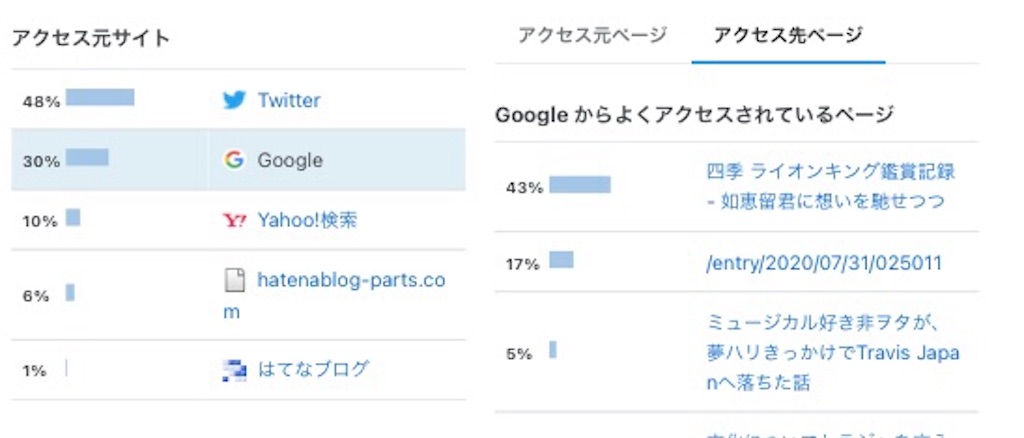Switch to the アクセス元ページ tab

click(x=592, y=35)
